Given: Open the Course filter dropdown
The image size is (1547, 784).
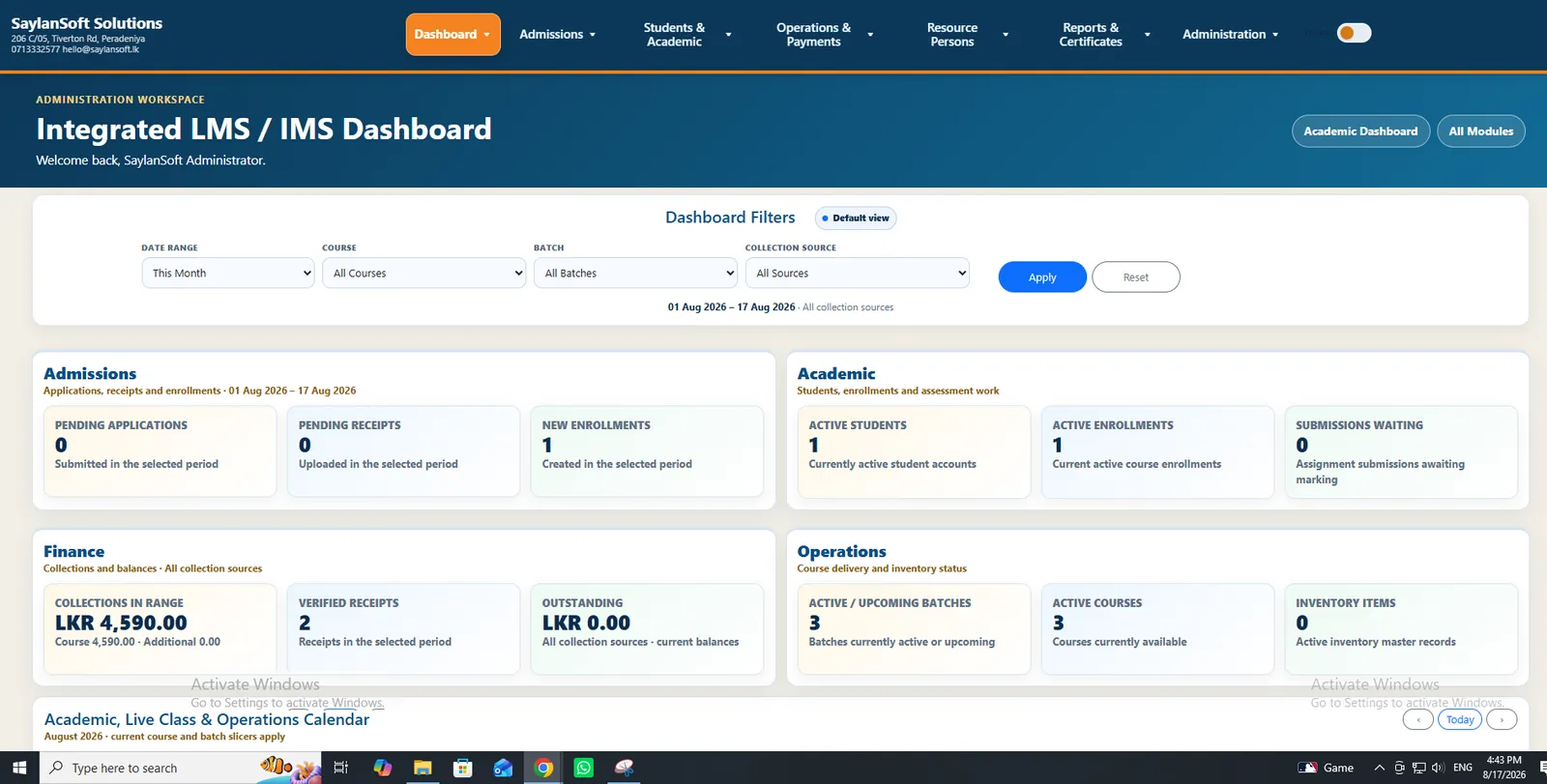Looking at the screenshot, I should coord(423,273).
